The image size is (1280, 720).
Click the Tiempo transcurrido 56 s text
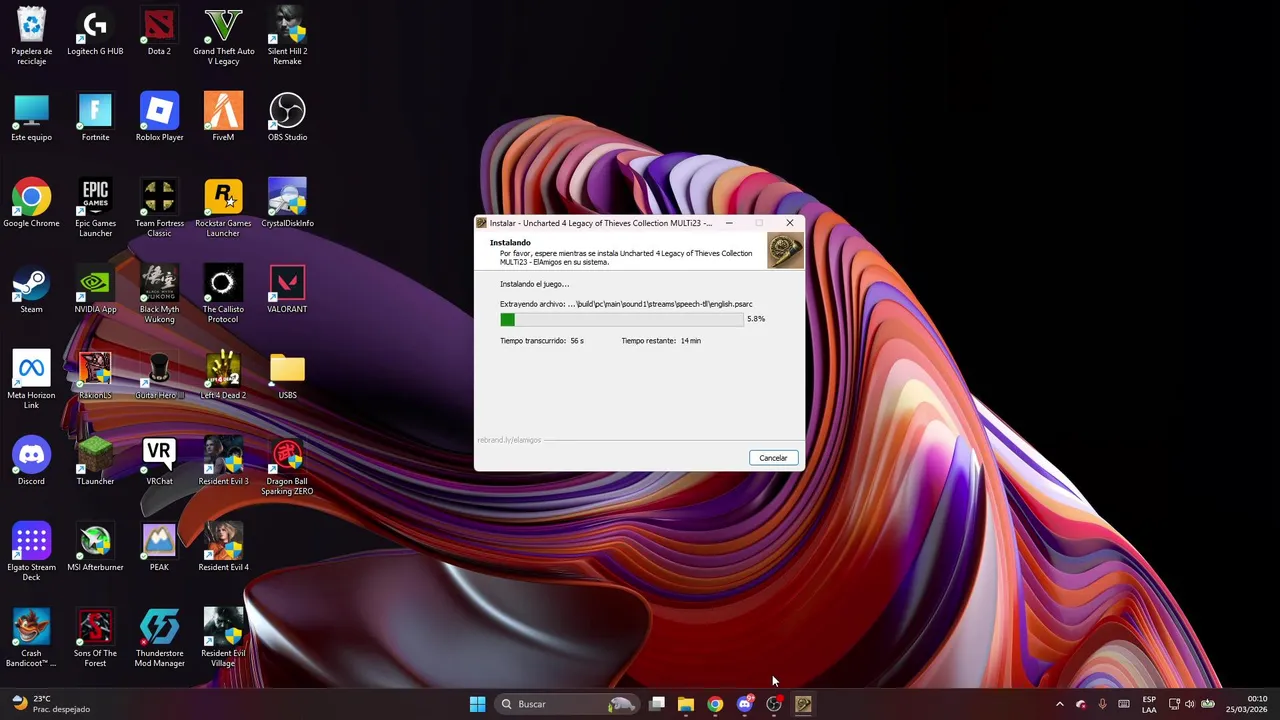(542, 341)
